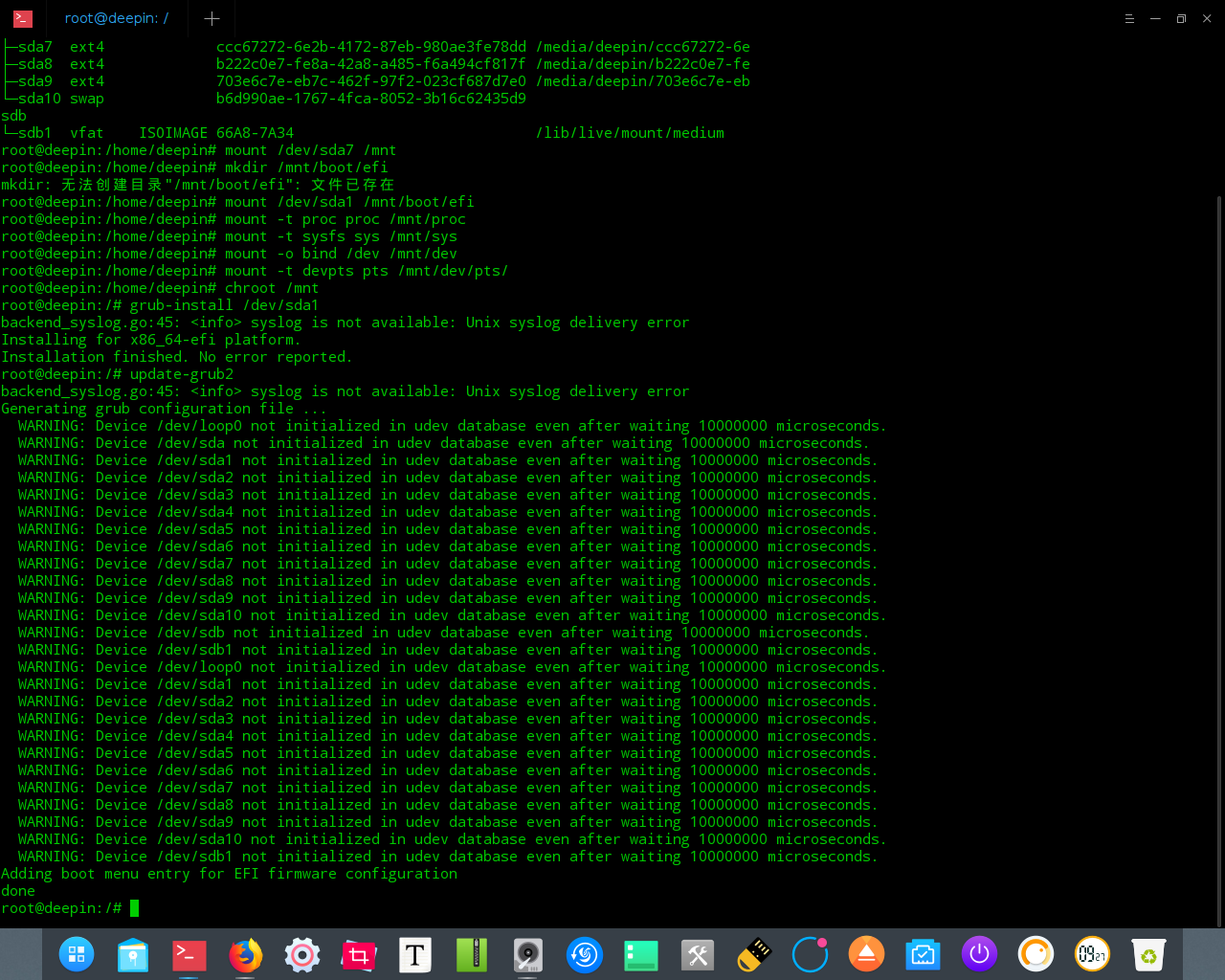The image size is (1225, 980).
Task: Click the 'mkdir /mnt/boot/efi' command line
Action: pos(306,167)
